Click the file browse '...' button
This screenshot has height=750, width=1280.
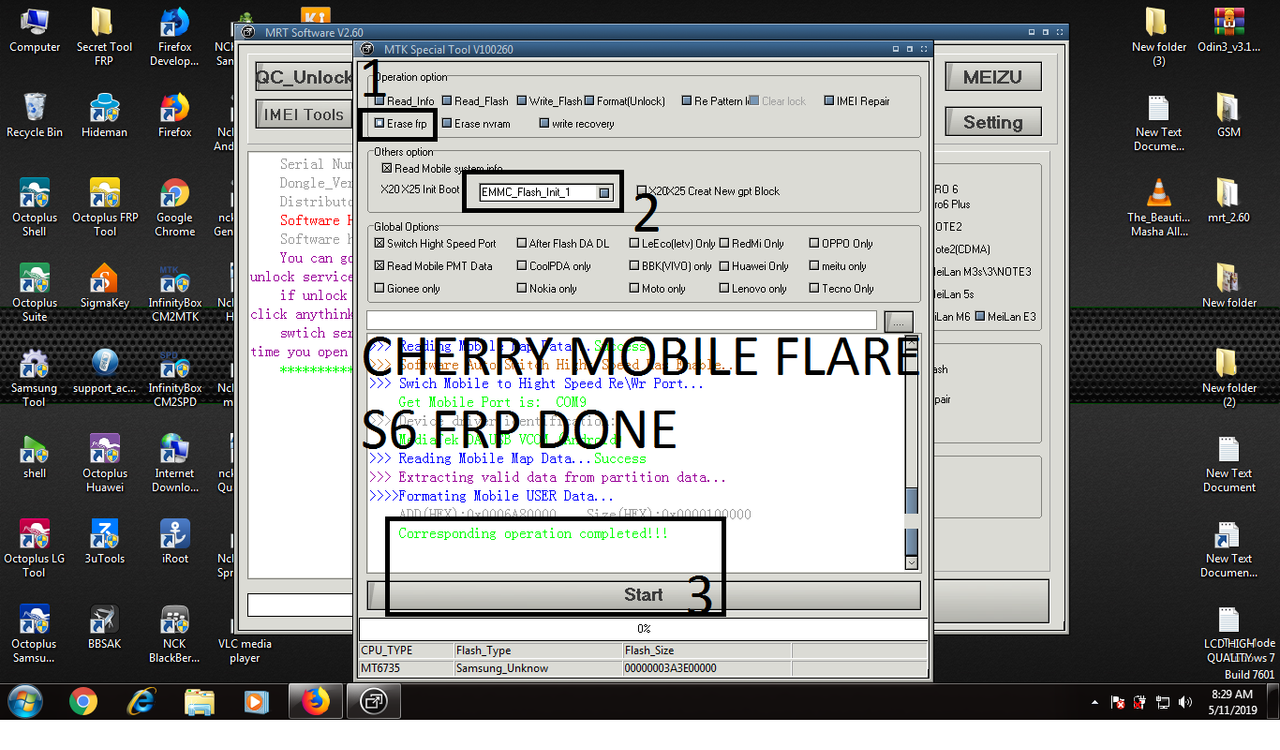(899, 321)
